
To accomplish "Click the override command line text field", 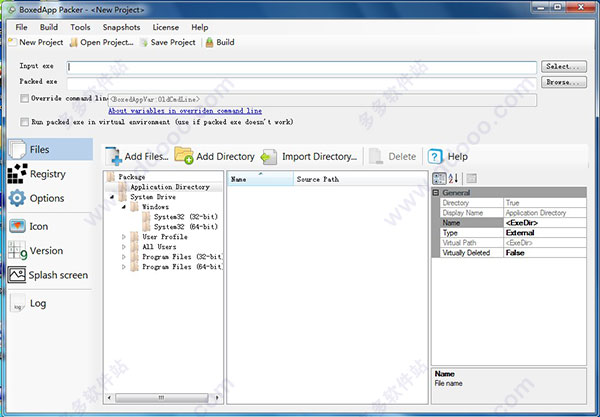I will (x=323, y=100).
